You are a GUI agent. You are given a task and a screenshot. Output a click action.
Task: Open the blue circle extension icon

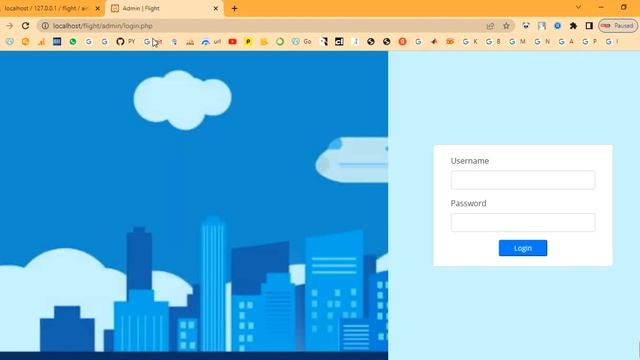[x=557, y=26]
